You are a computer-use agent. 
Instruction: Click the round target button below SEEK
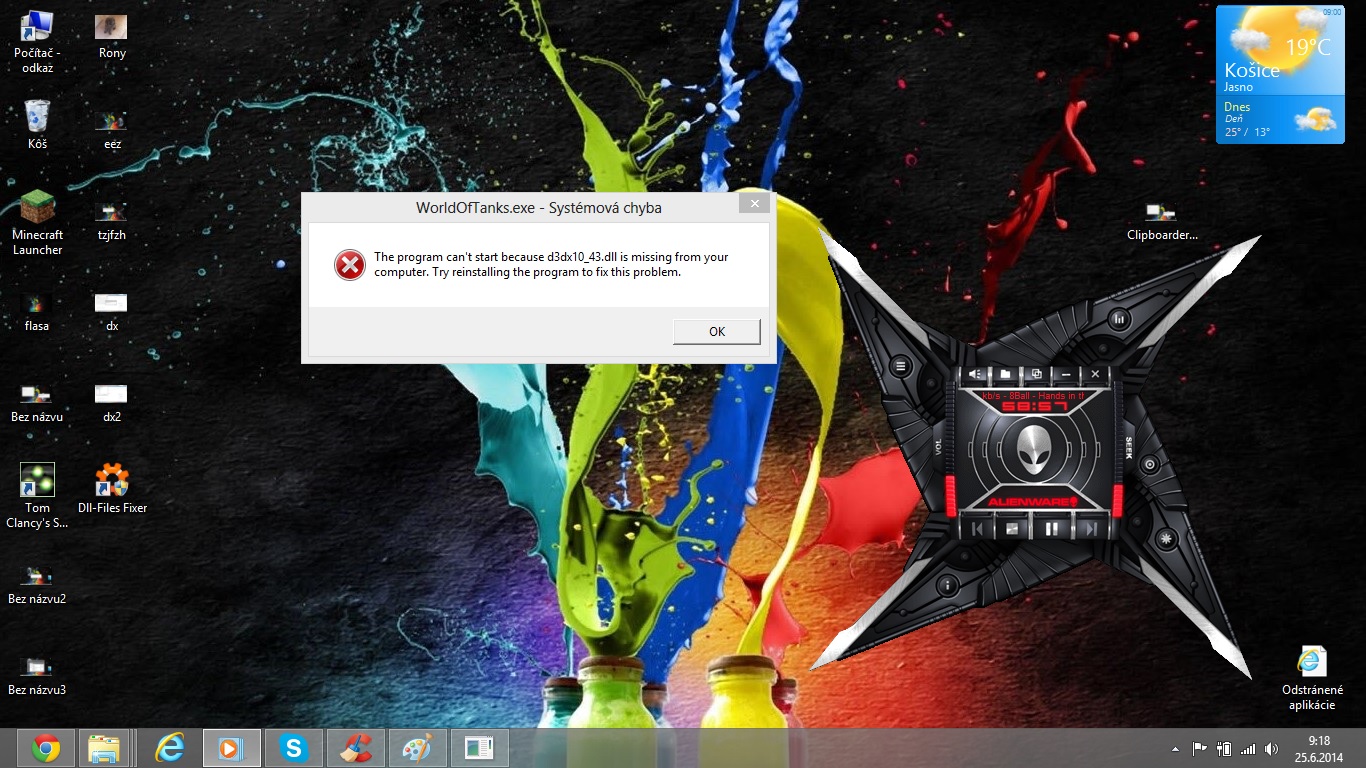click(1150, 465)
